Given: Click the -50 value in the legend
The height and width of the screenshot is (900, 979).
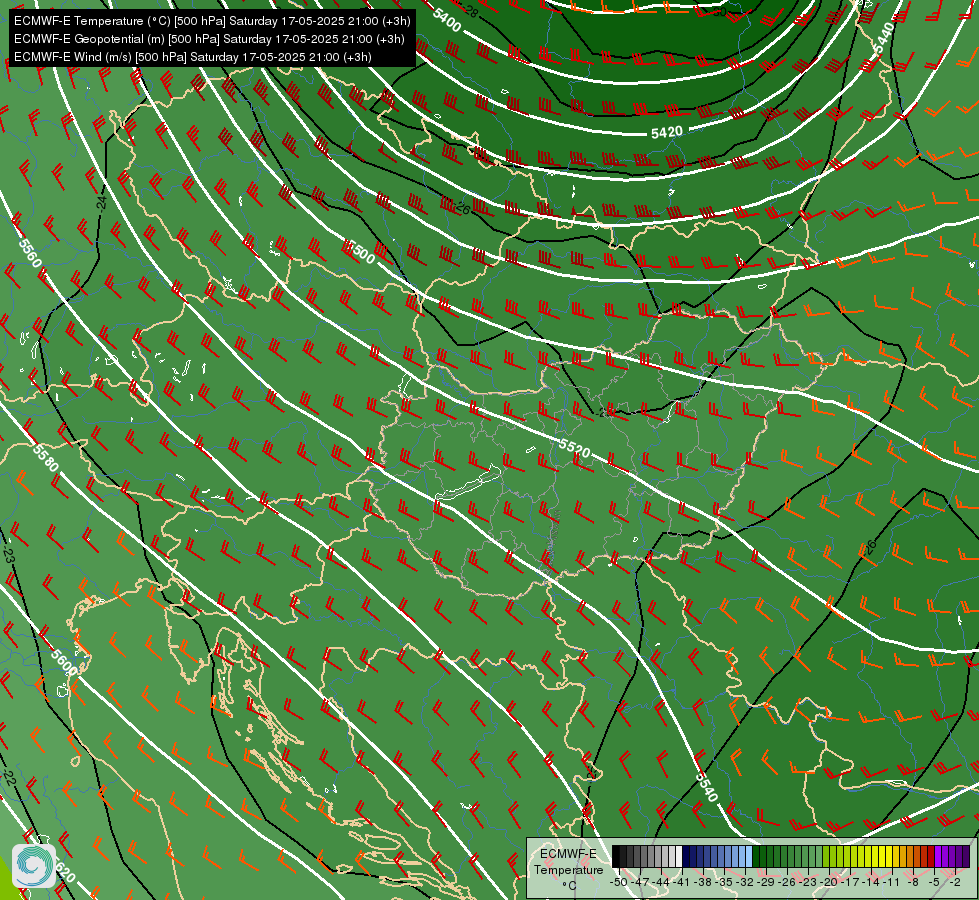Looking at the screenshot, I should 619,882.
